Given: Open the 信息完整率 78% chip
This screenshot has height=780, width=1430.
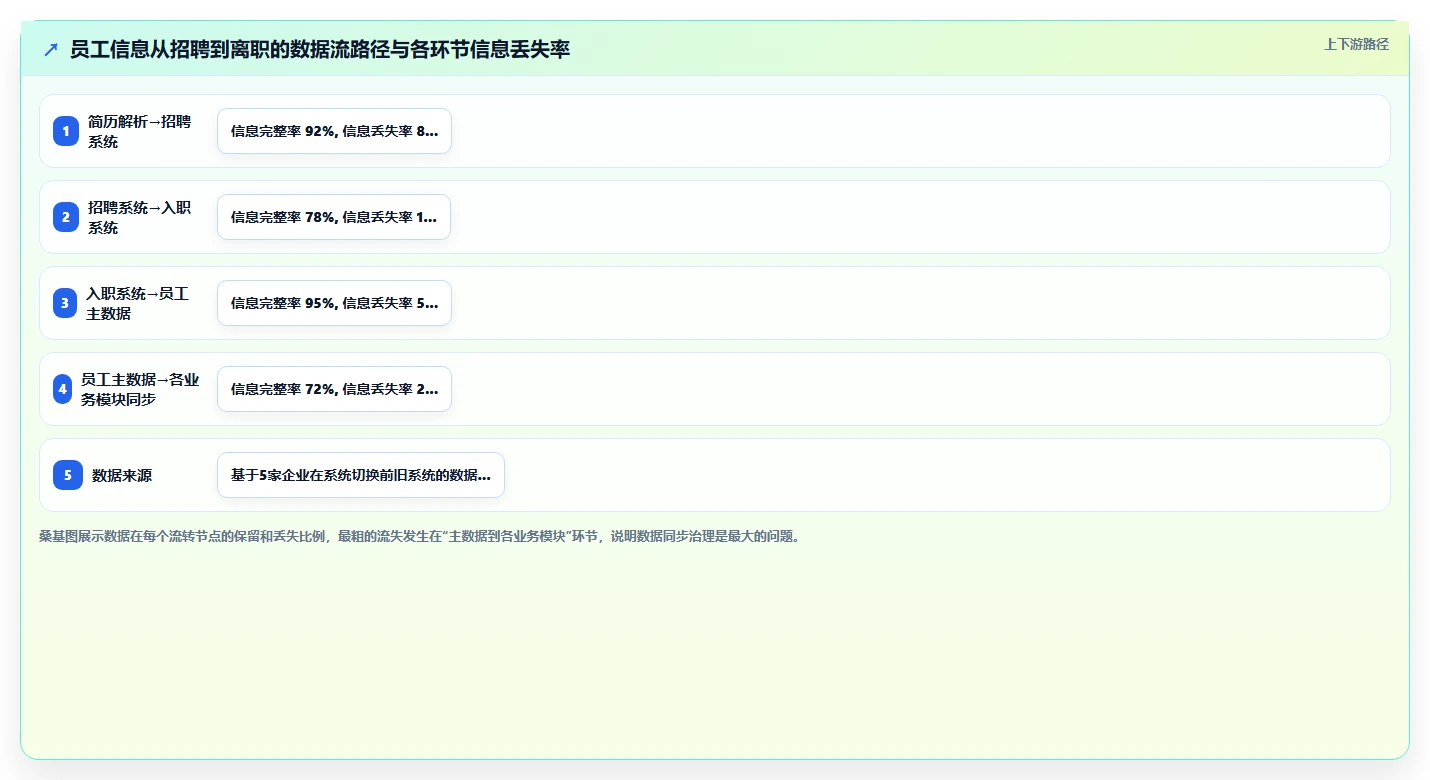Looking at the screenshot, I should [x=334, y=217].
